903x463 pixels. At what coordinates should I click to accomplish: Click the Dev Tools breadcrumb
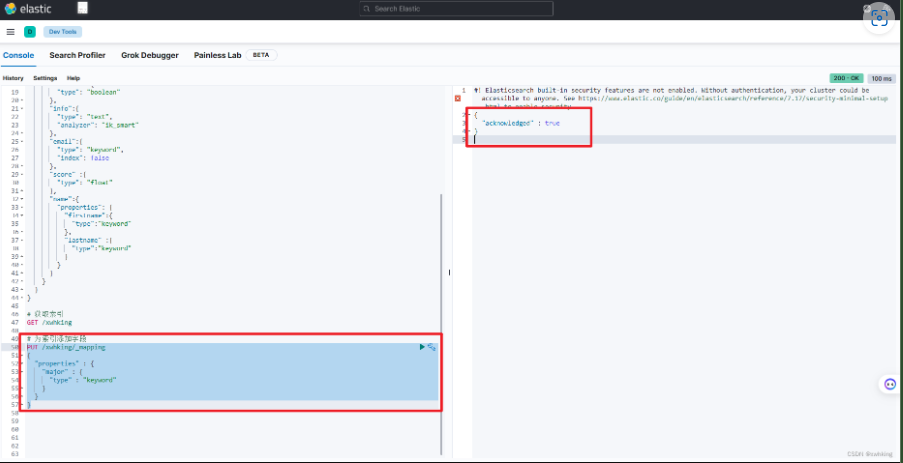(x=63, y=32)
